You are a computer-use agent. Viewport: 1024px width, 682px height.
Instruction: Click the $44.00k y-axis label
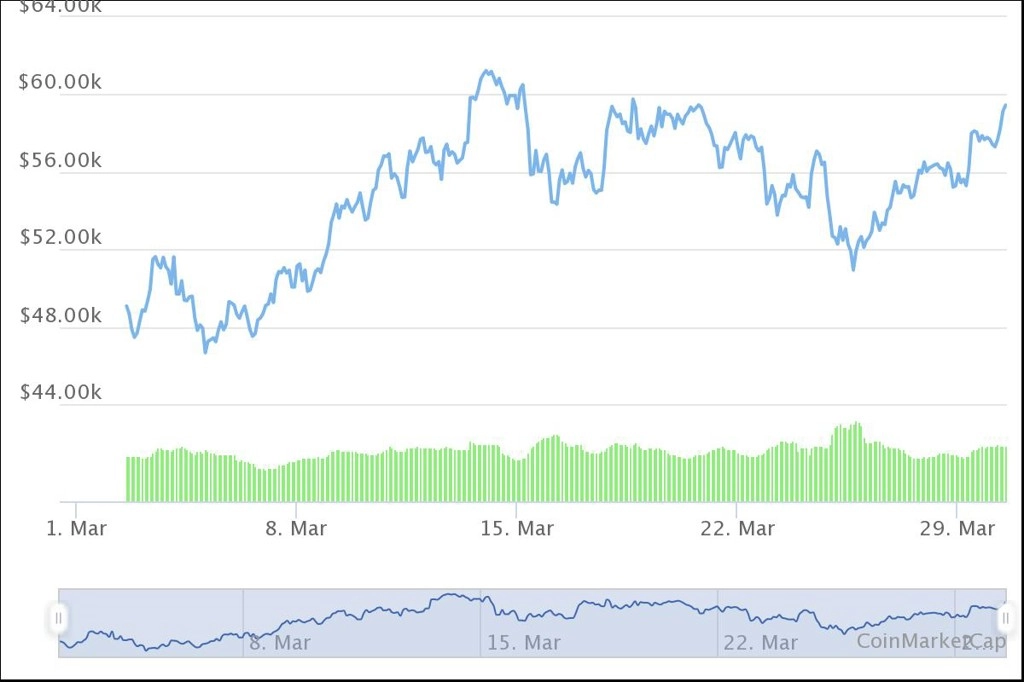pyautogui.click(x=60, y=392)
